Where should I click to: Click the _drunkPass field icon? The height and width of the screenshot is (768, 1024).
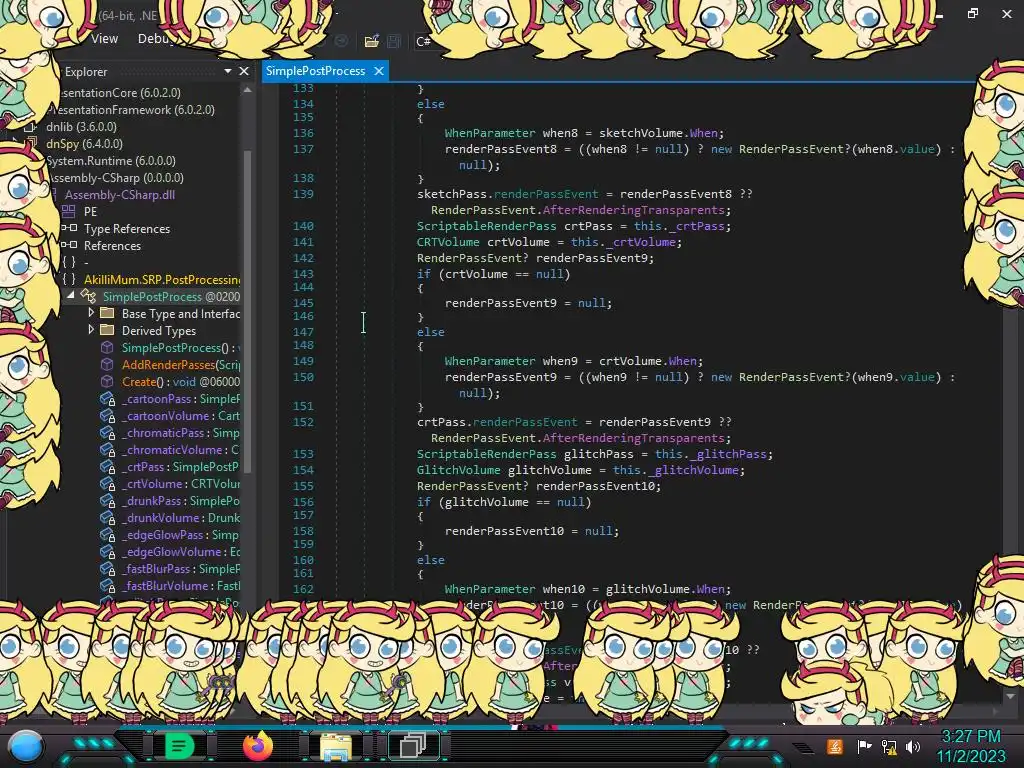pos(107,501)
